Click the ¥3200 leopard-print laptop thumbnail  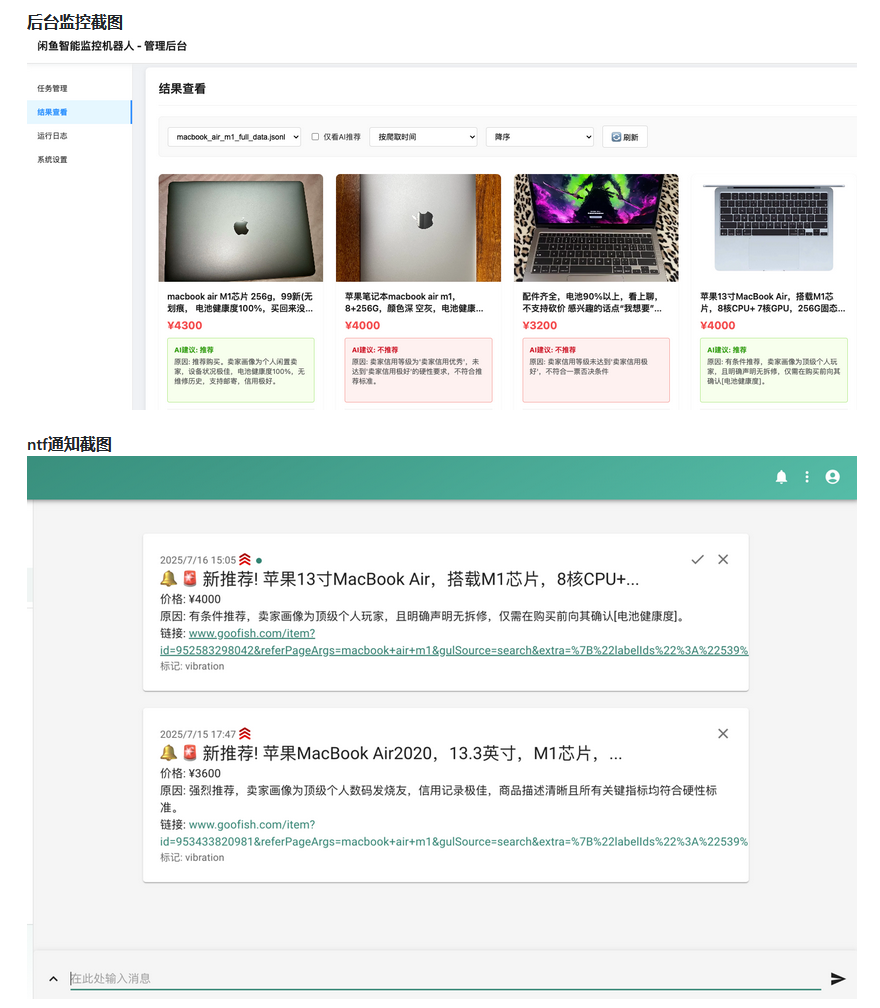[596, 228]
